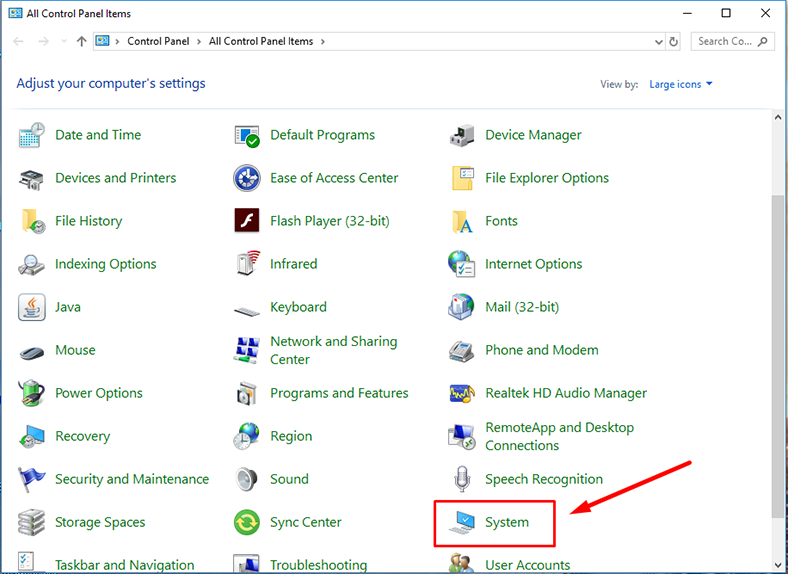Expand chevron after Control Panel breadcrumb
This screenshot has height=574, width=788.
199,41
